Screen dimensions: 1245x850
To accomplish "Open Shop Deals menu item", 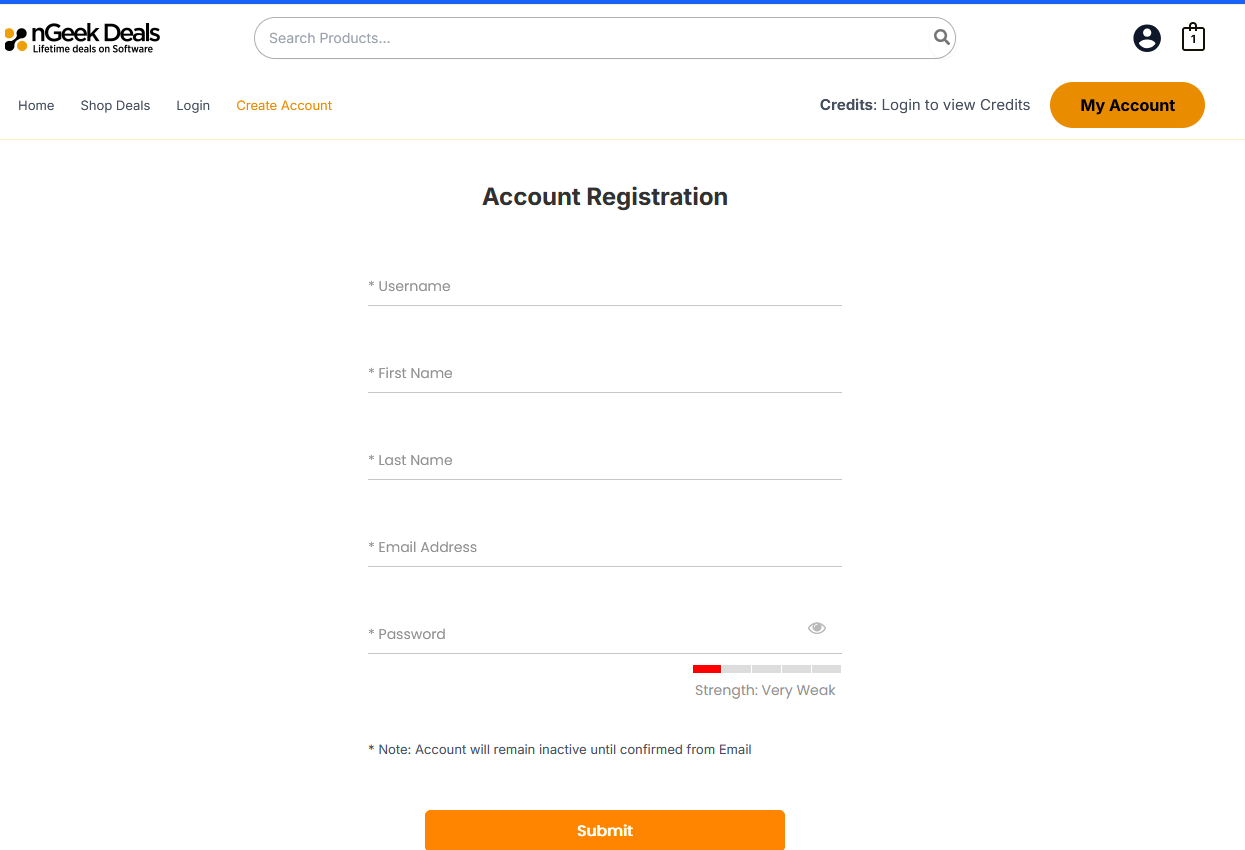I will (x=115, y=105).
